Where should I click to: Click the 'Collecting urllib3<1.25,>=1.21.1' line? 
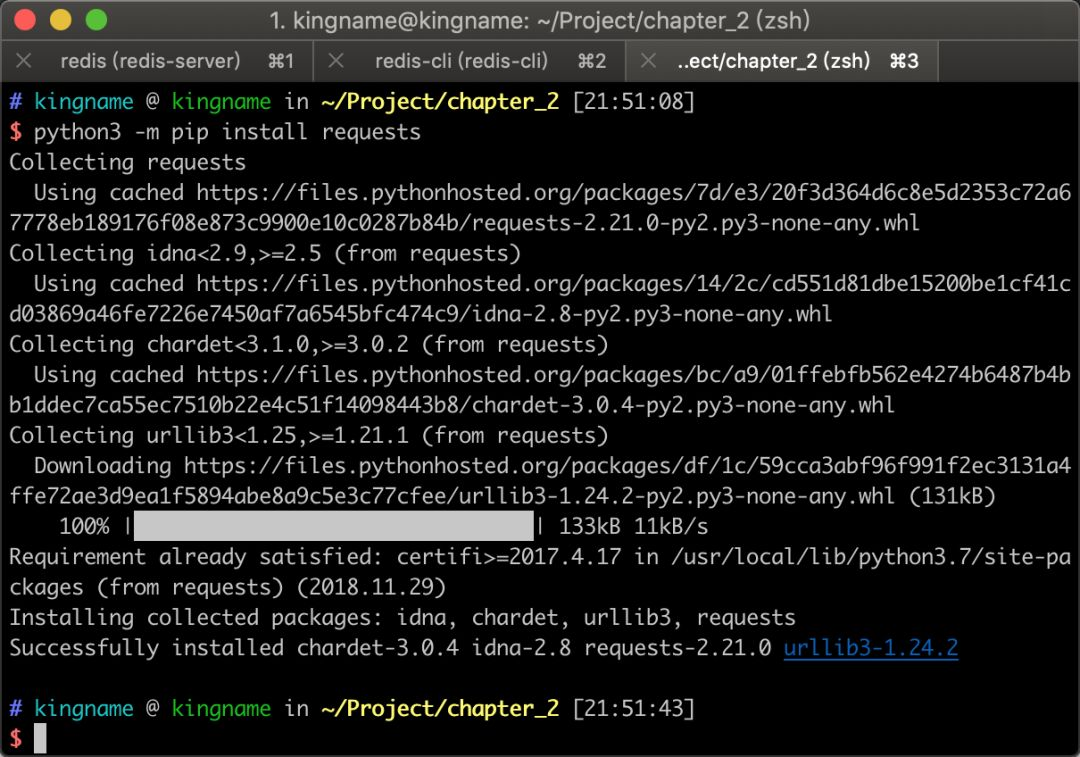click(x=309, y=435)
